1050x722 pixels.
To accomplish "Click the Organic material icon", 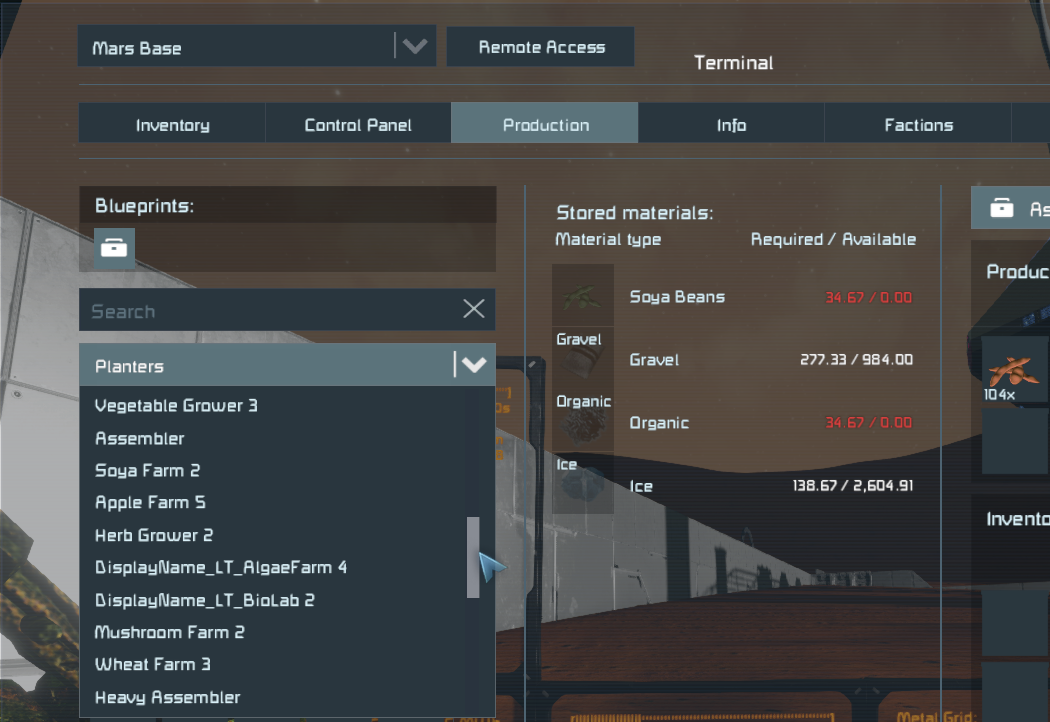I will [583, 421].
